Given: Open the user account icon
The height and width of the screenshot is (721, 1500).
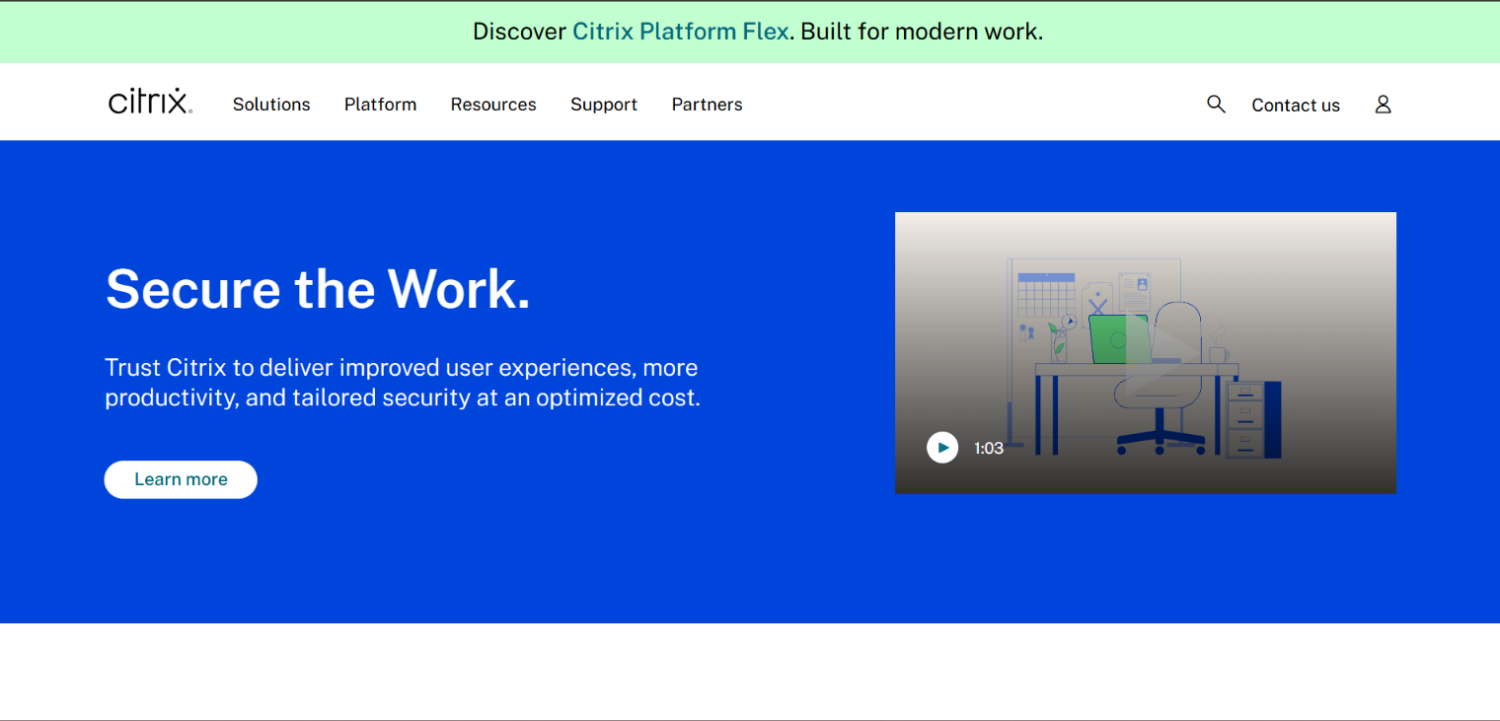Looking at the screenshot, I should [1383, 104].
